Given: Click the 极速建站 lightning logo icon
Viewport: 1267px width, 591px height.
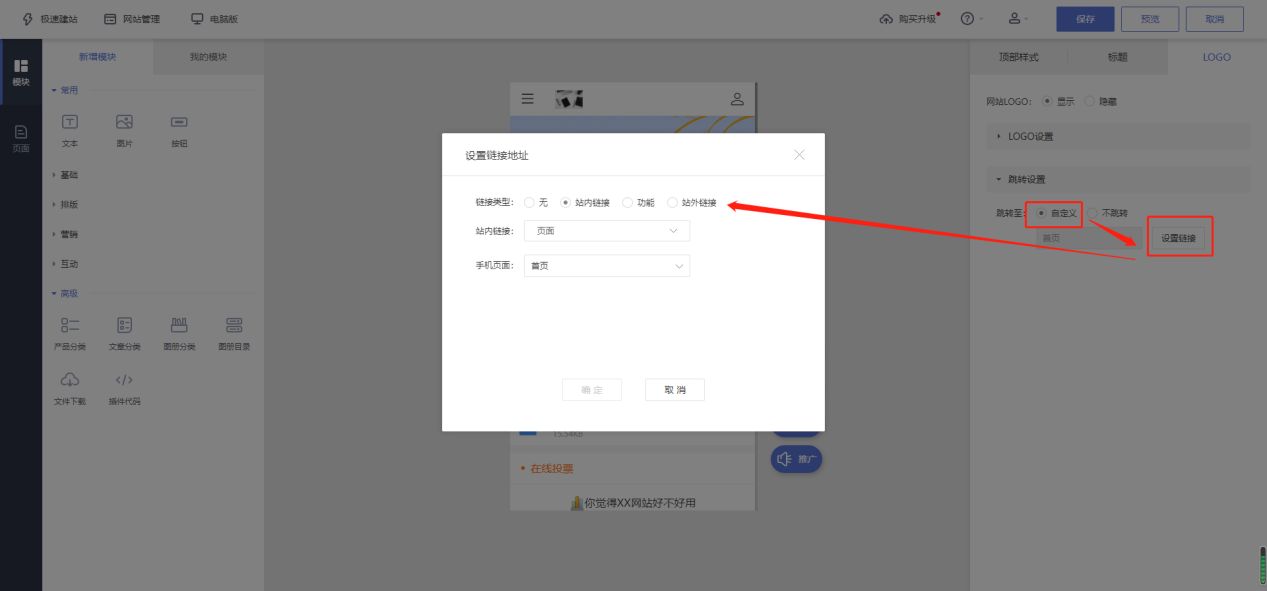Looking at the screenshot, I should (27, 19).
